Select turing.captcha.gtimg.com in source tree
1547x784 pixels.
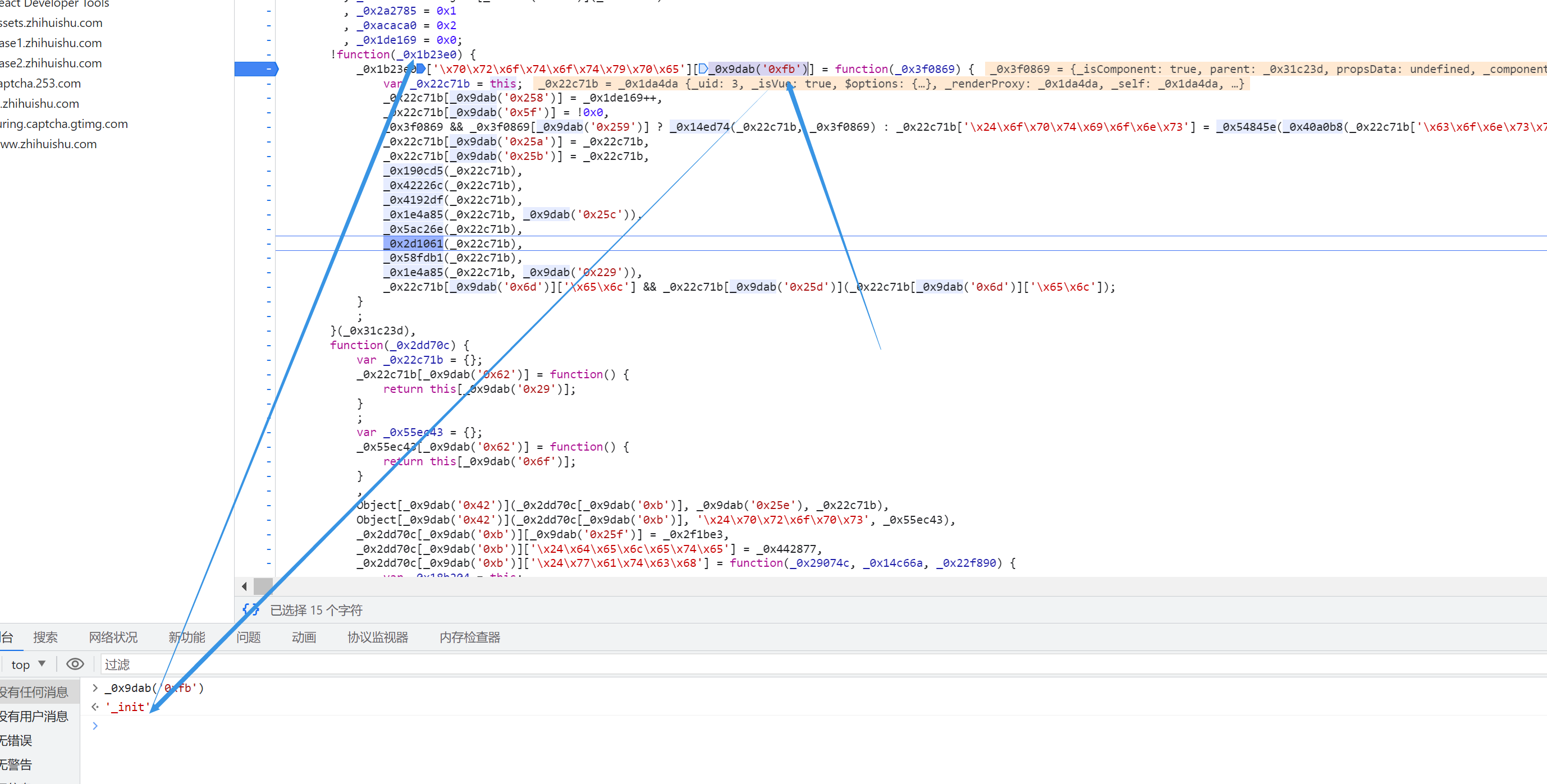[x=63, y=123]
